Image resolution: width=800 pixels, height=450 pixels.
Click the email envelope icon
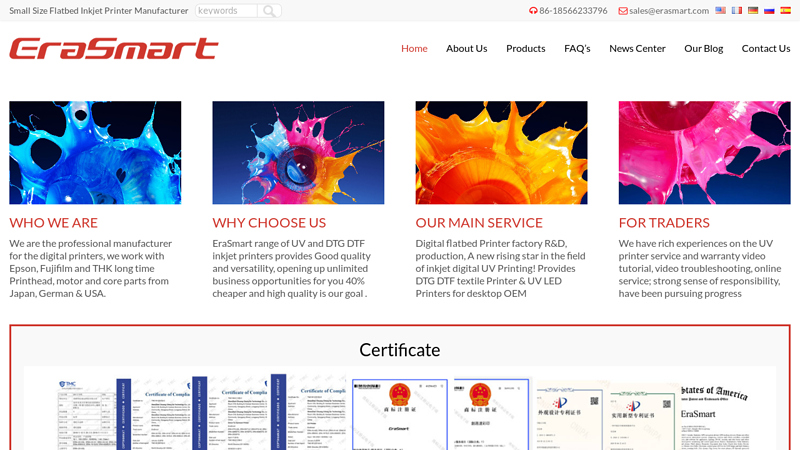click(x=623, y=11)
